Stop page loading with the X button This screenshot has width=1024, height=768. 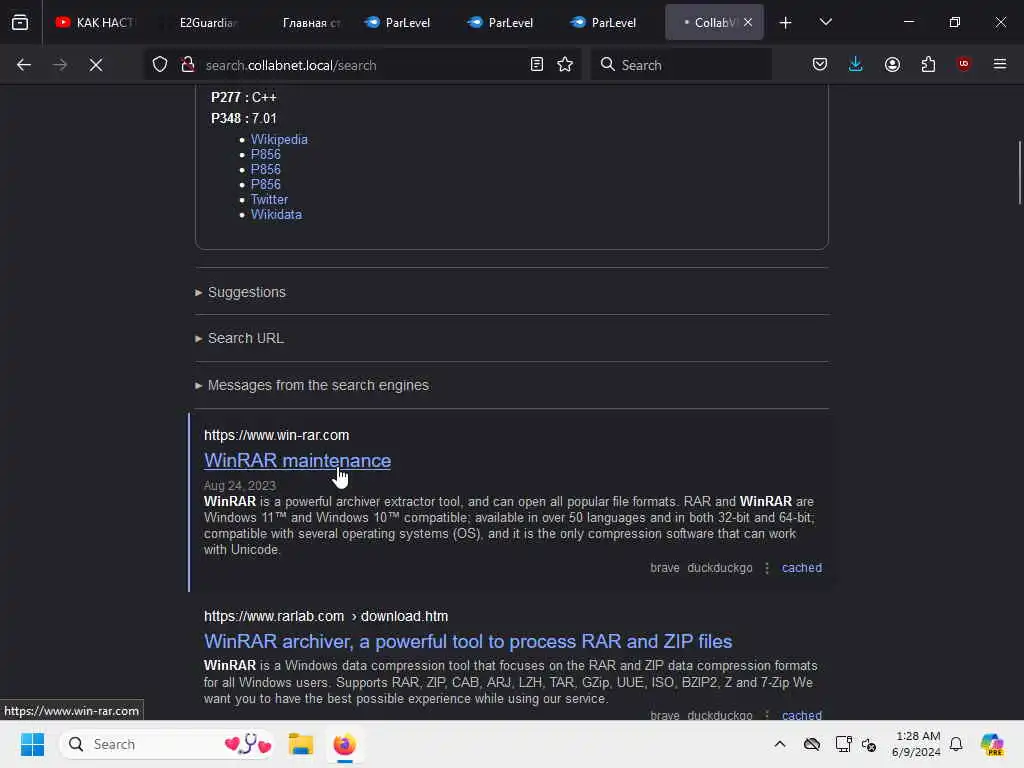pyautogui.click(x=96, y=65)
